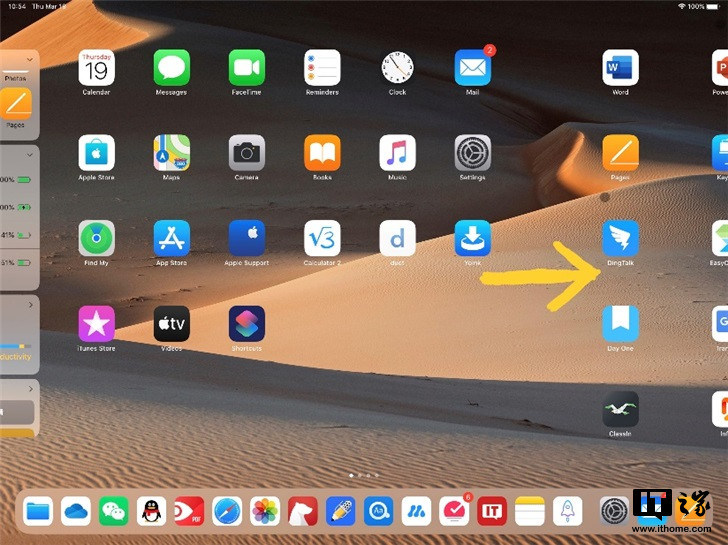Open Settings from the dock's recent apps

(614, 511)
